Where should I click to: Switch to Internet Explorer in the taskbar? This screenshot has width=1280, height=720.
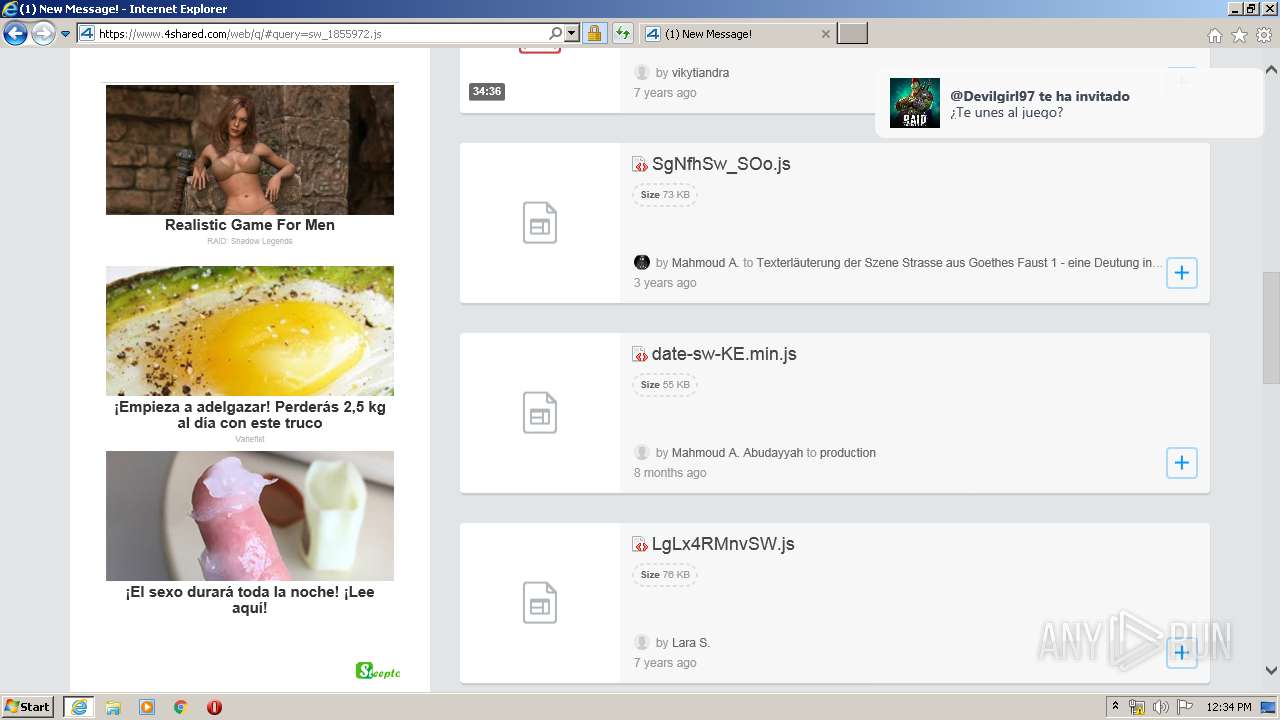click(x=79, y=707)
